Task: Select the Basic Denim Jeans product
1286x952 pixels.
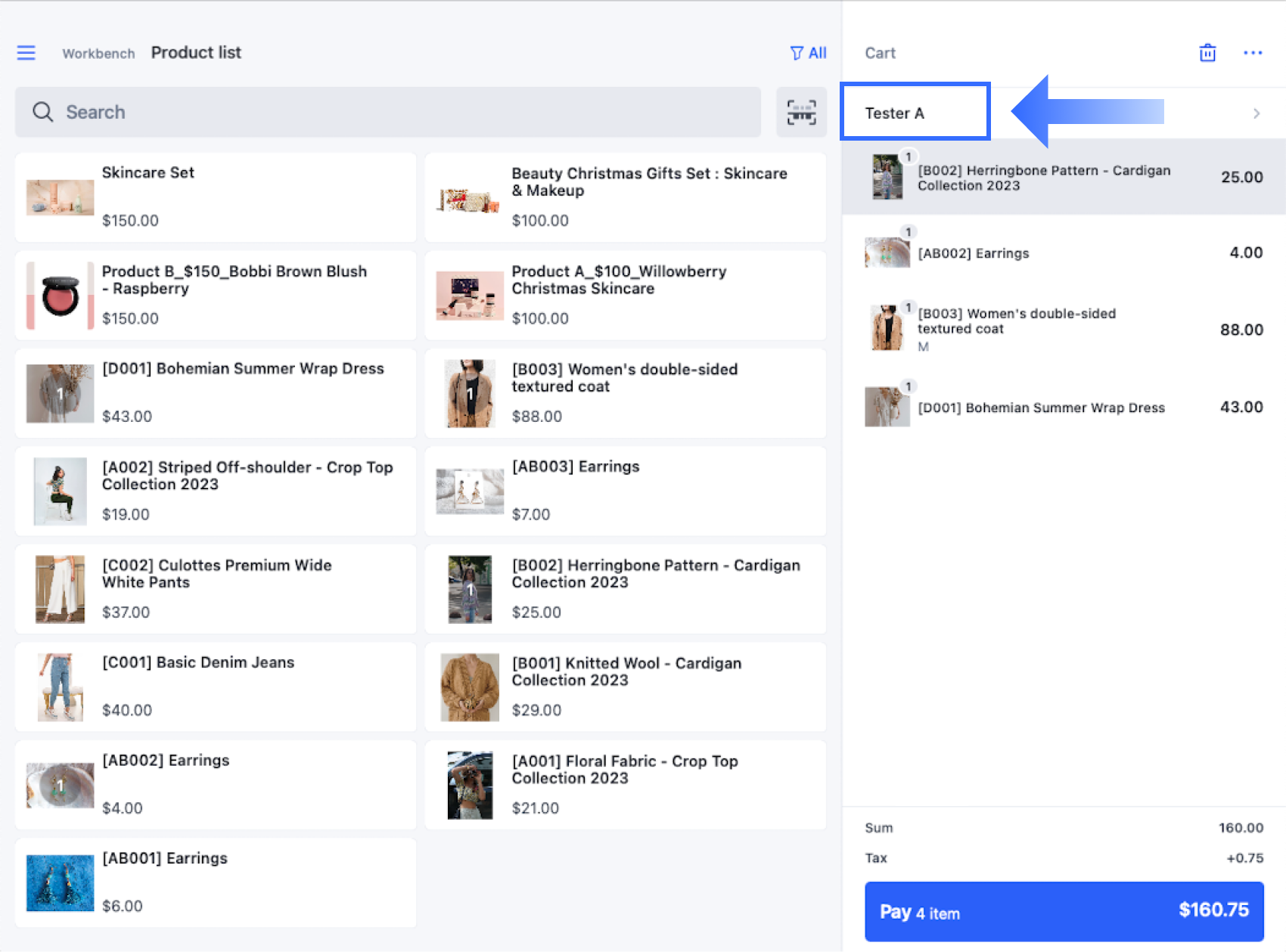Action: (215, 687)
